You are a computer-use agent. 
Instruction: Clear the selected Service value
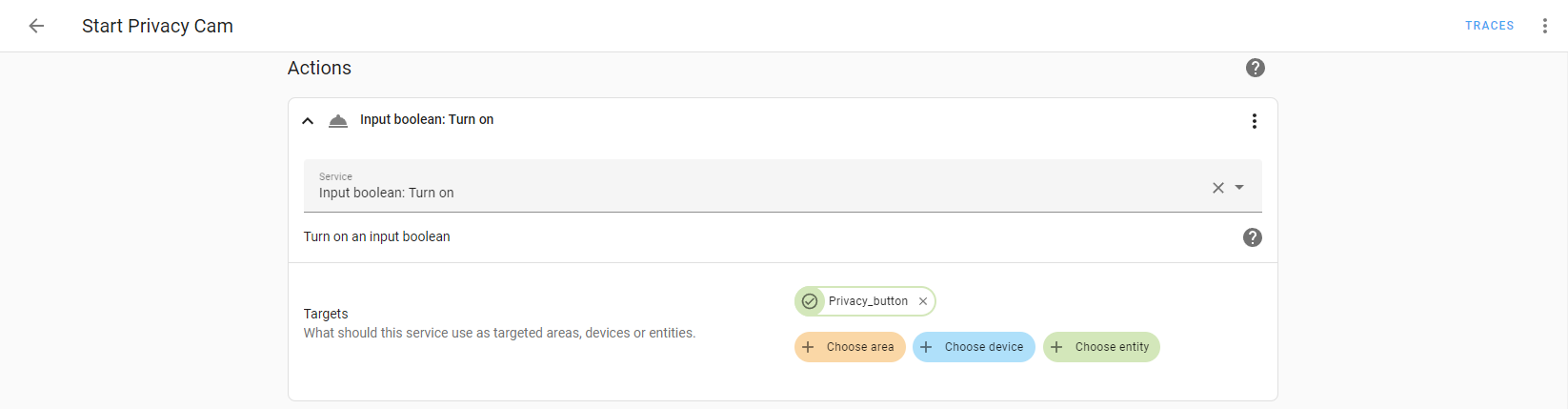[1217, 188]
